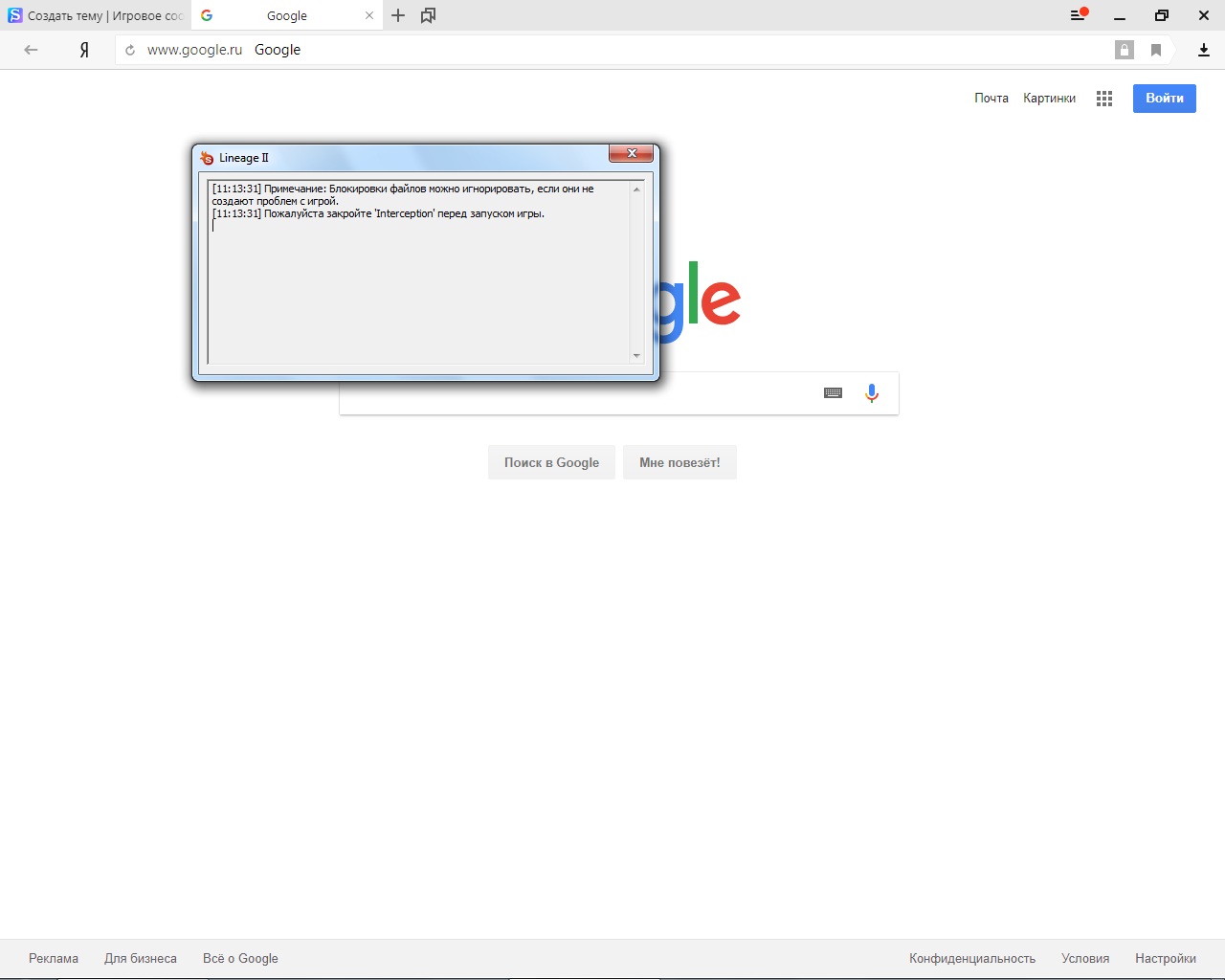Click the Настройки footer link
Screen dimensions: 1225x980
coord(1165,958)
